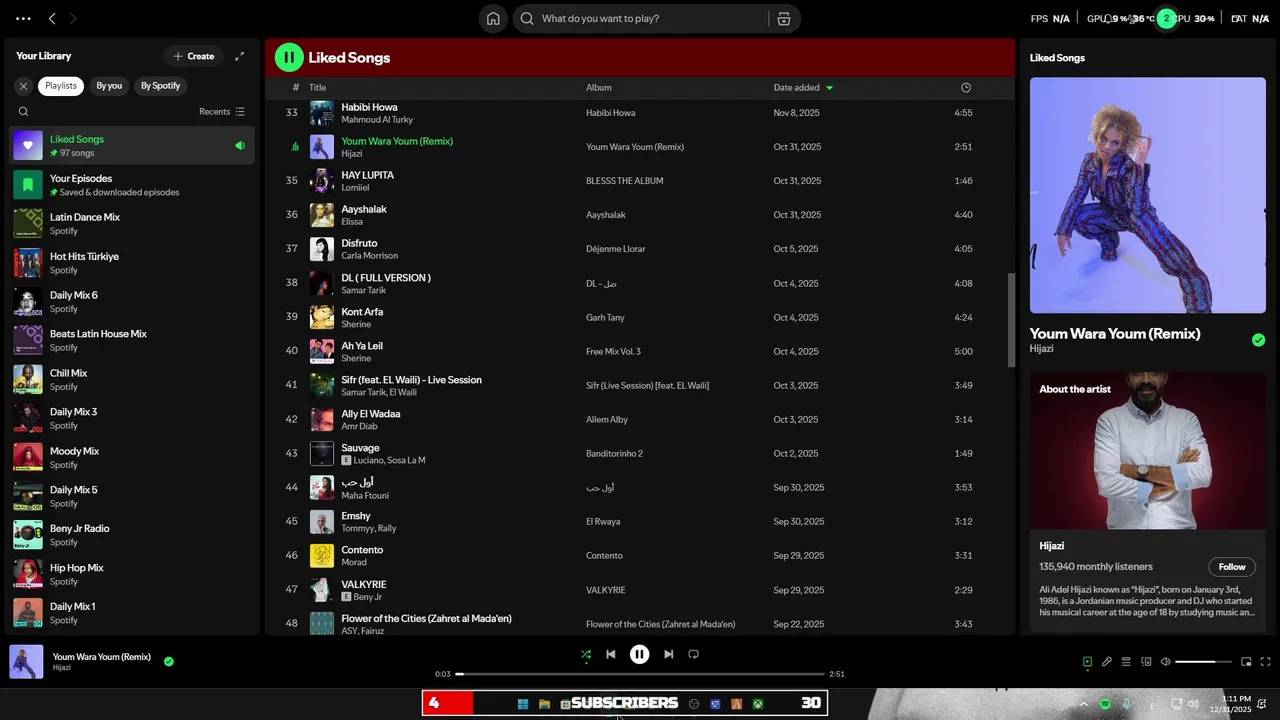Click the search field What do you want to play?
Screen dimensions: 1280x720
640,18
